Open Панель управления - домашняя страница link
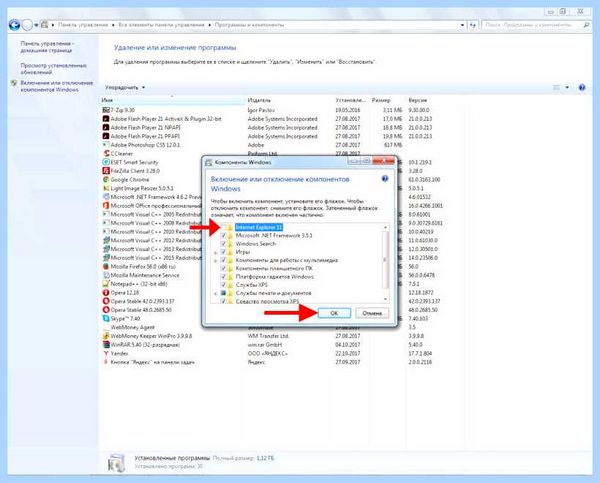This screenshot has width=600, height=483. coord(47,47)
